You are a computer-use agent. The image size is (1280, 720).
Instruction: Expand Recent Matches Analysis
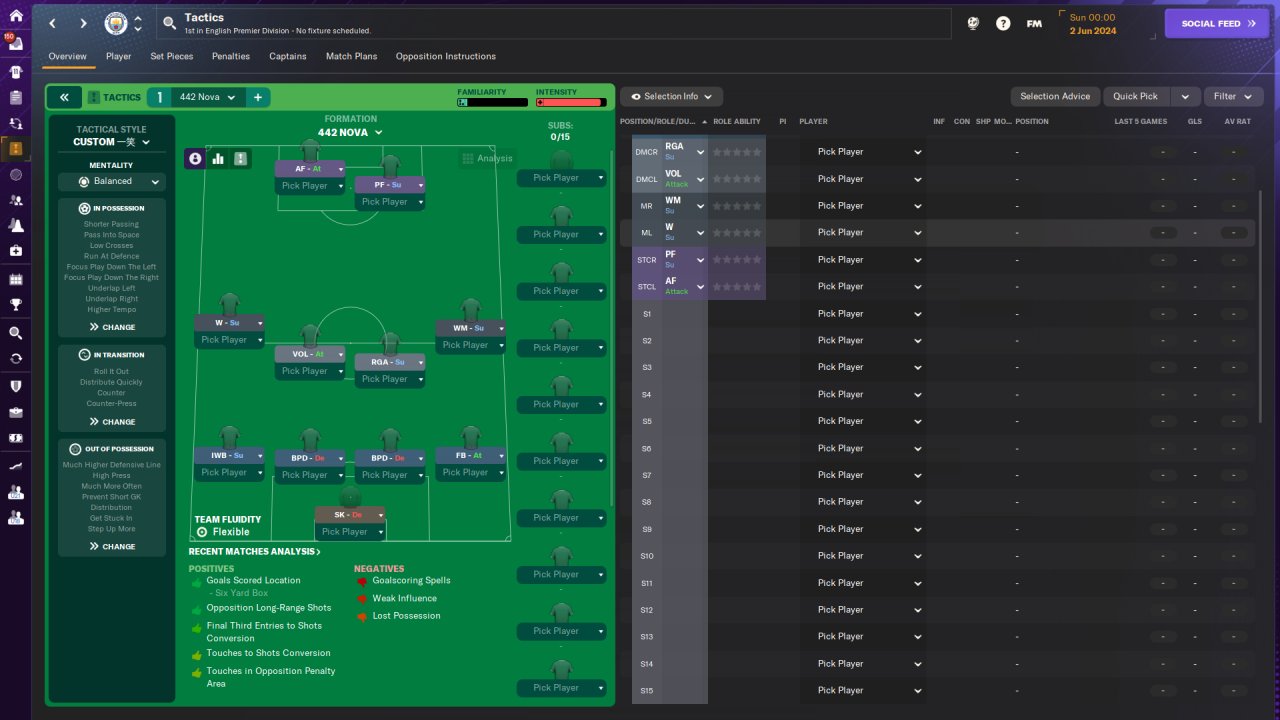(255, 551)
